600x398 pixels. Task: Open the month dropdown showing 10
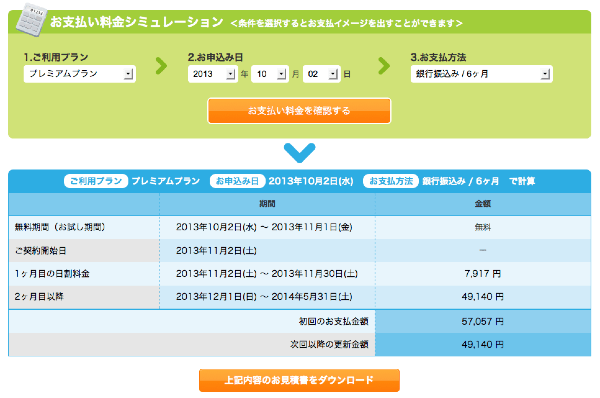pos(270,74)
